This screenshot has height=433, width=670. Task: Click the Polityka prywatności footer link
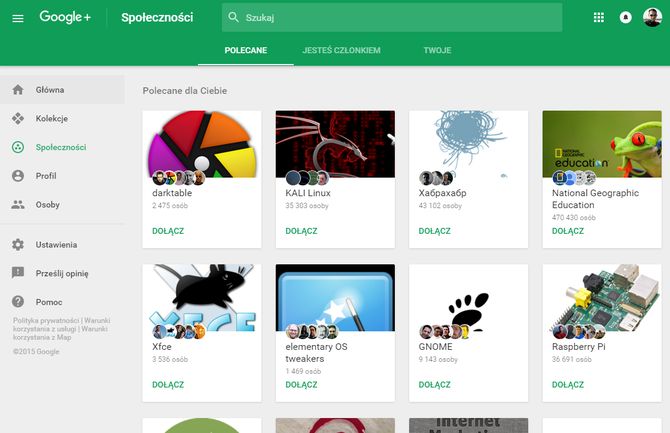pyautogui.click(x=46, y=320)
